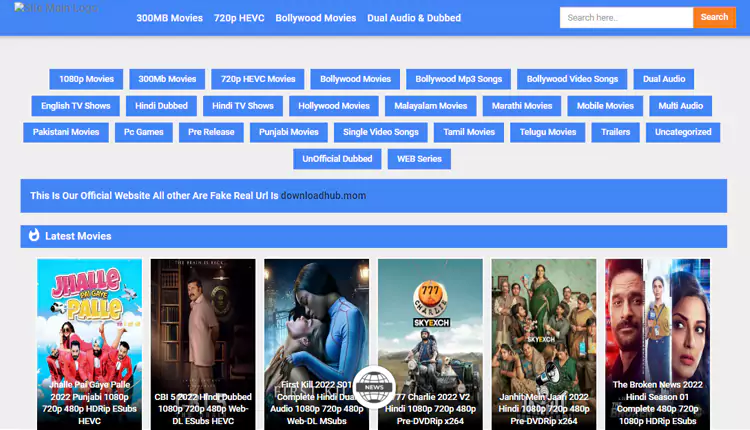Select Tamil Movies category
This screenshot has height=430, width=750.
(x=469, y=132)
